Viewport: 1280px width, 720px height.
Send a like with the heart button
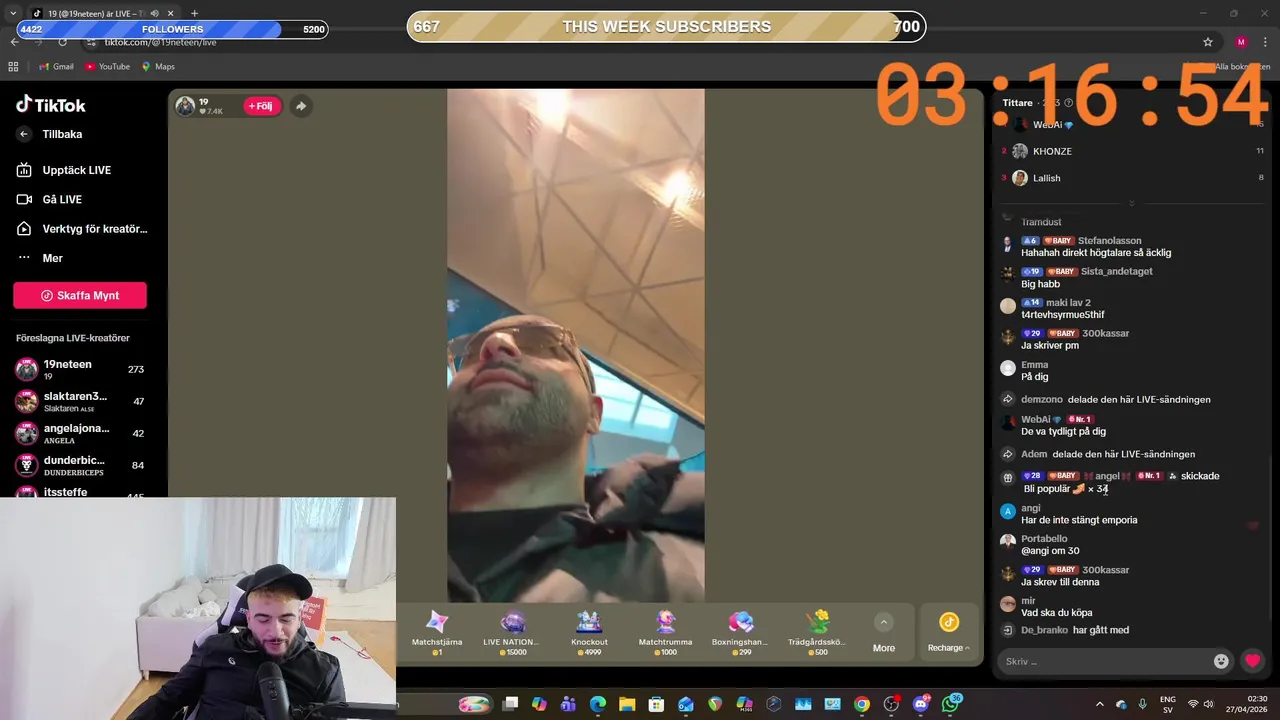click(x=1252, y=661)
